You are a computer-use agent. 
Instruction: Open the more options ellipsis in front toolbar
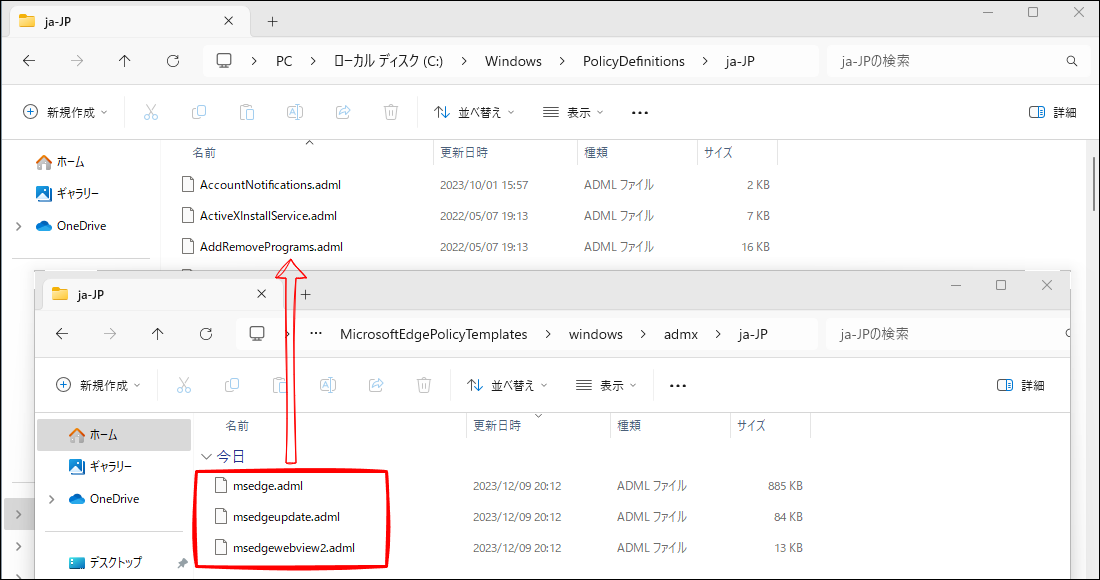(677, 385)
